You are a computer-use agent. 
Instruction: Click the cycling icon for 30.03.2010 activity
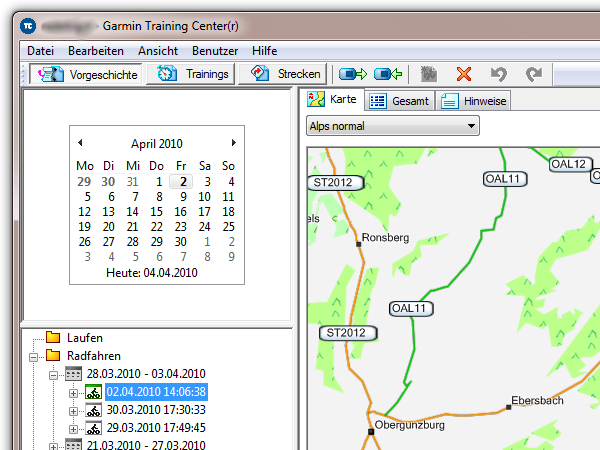[x=93, y=410]
